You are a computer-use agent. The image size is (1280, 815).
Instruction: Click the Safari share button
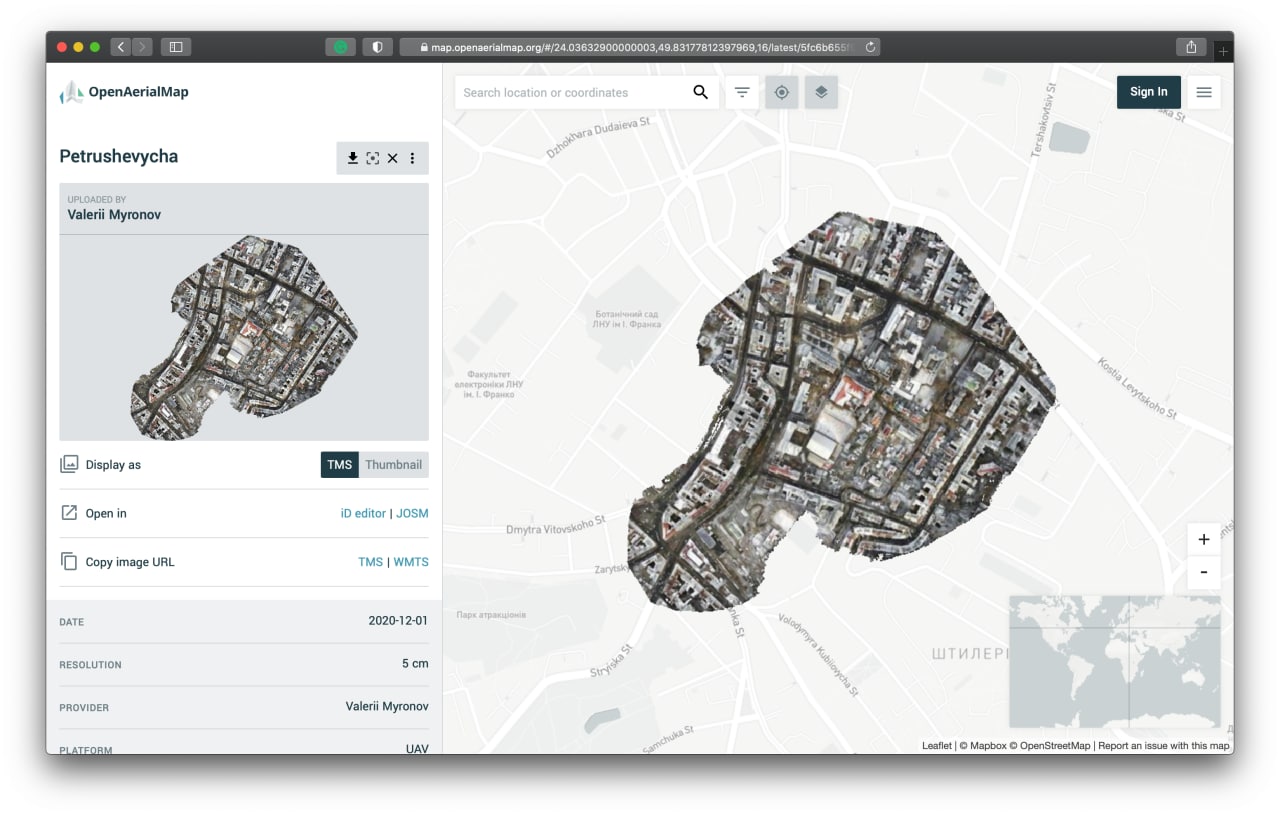click(1191, 47)
